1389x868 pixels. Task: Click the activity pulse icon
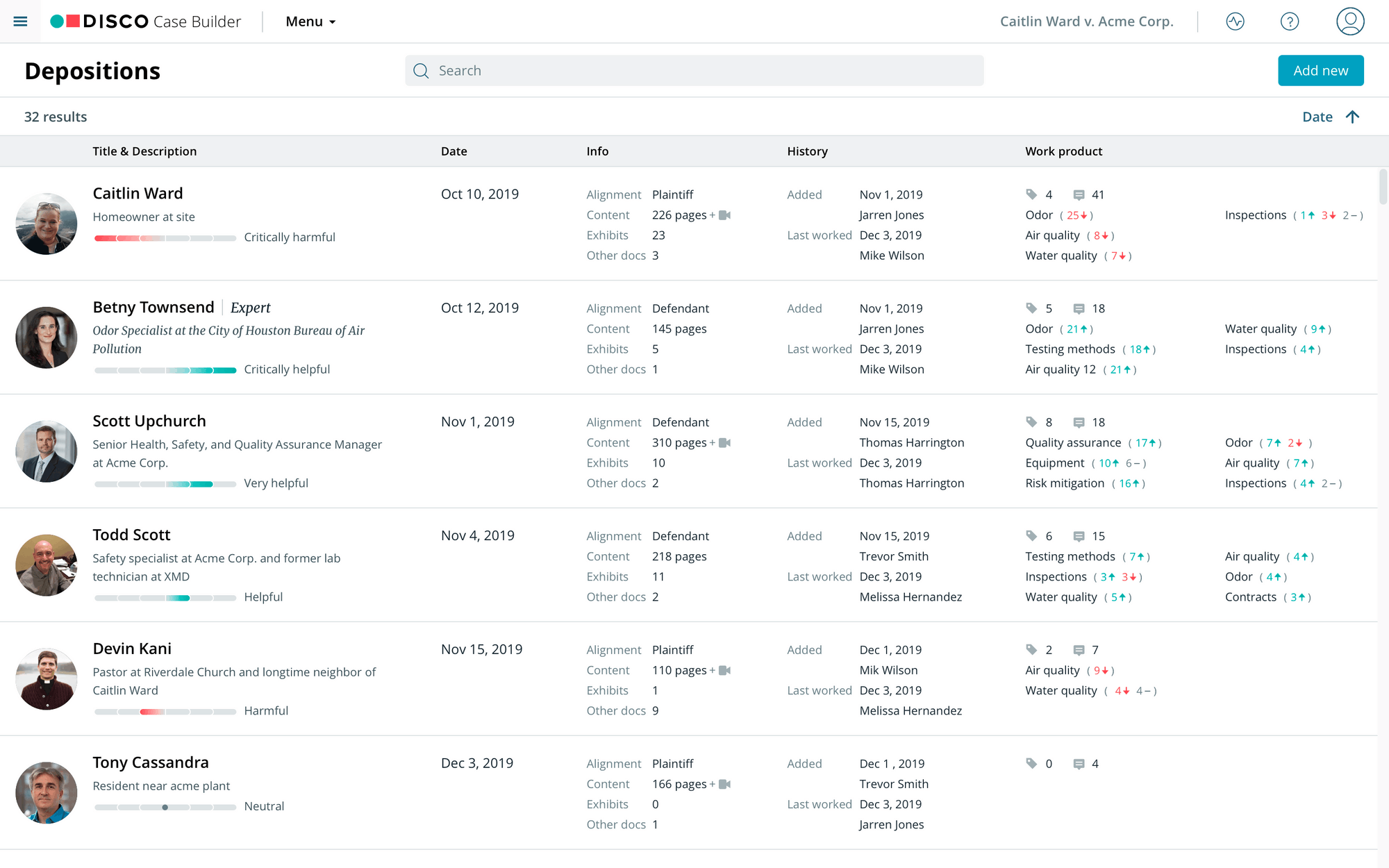(1235, 22)
